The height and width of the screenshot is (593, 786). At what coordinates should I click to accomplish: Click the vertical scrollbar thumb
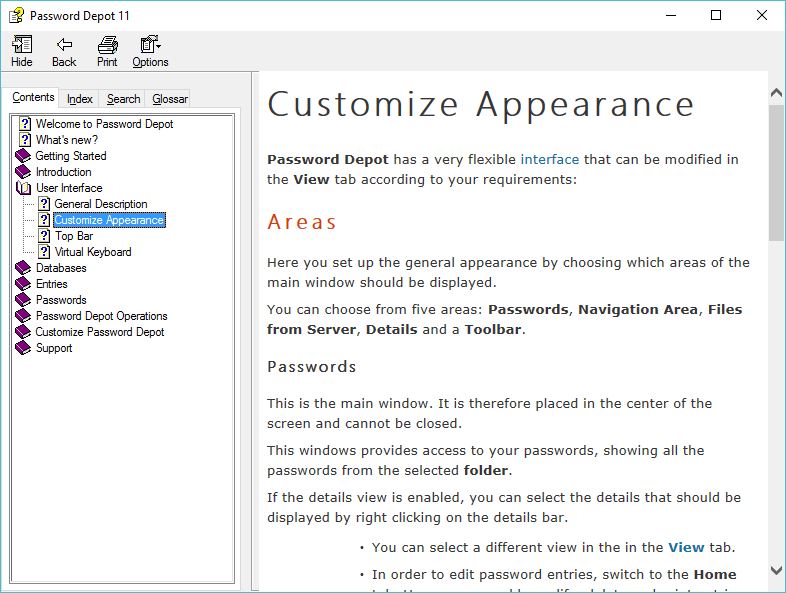click(776, 173)
